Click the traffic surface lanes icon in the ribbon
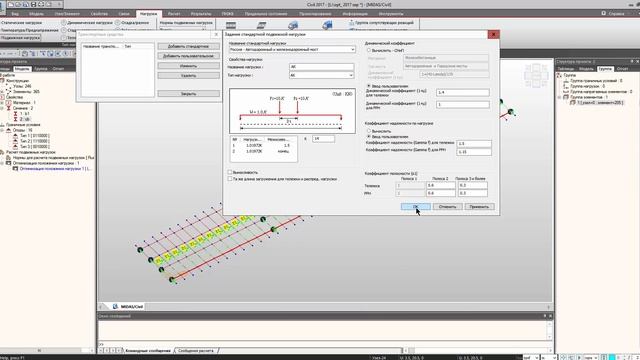 click(261, 25)
